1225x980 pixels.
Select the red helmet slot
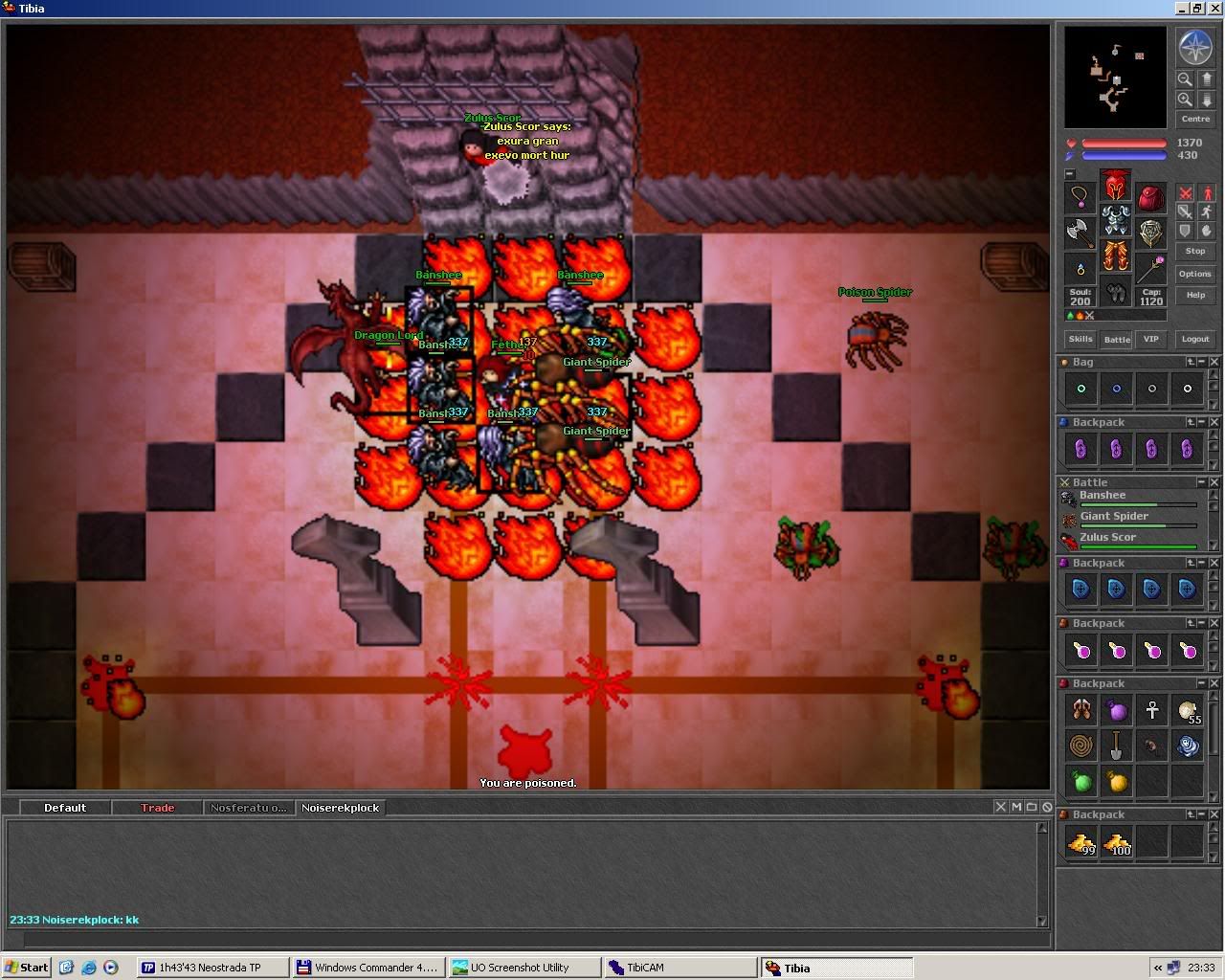pos(1115,185)
